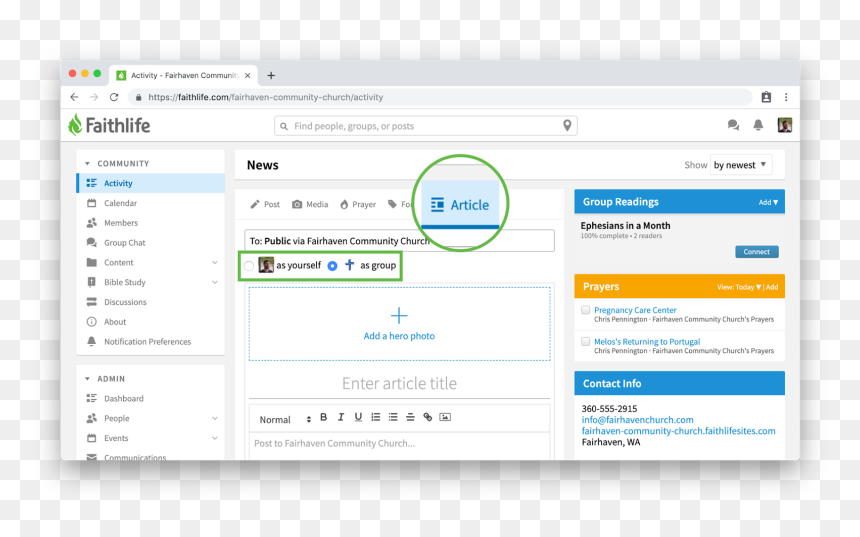
Task: Open Calendar in the sidebar
Action: (x=120, y=203)
